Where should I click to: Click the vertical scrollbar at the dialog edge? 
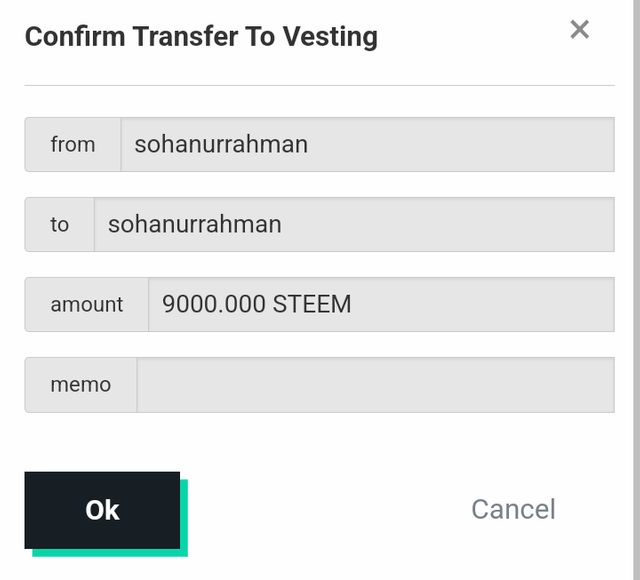pyautogui.click(x=636, y=290)
